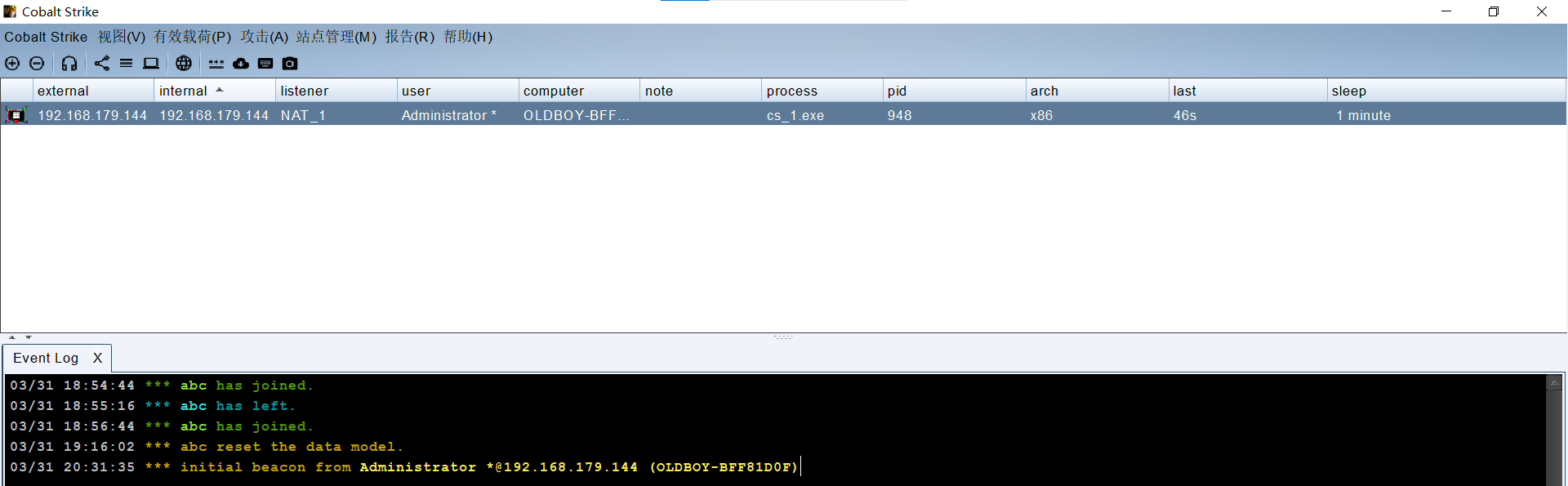Open the 攻击(A) menu

(265, 37)
